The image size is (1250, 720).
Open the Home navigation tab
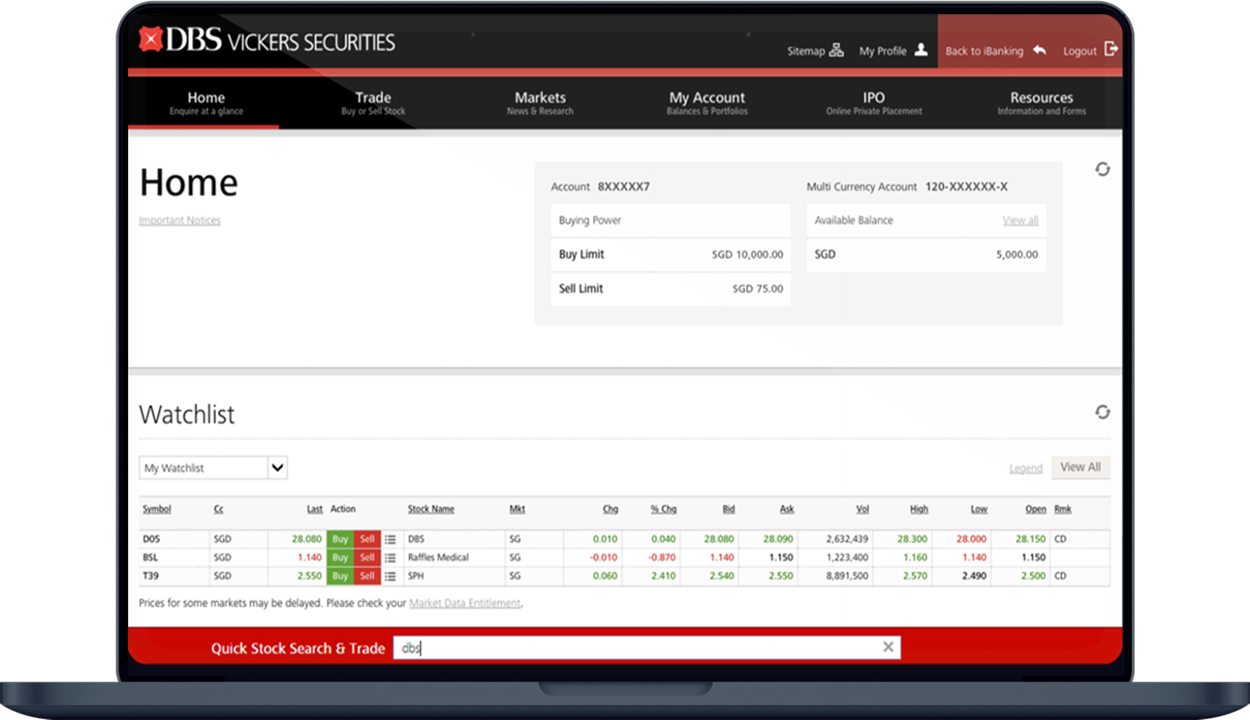click(206, 103)
